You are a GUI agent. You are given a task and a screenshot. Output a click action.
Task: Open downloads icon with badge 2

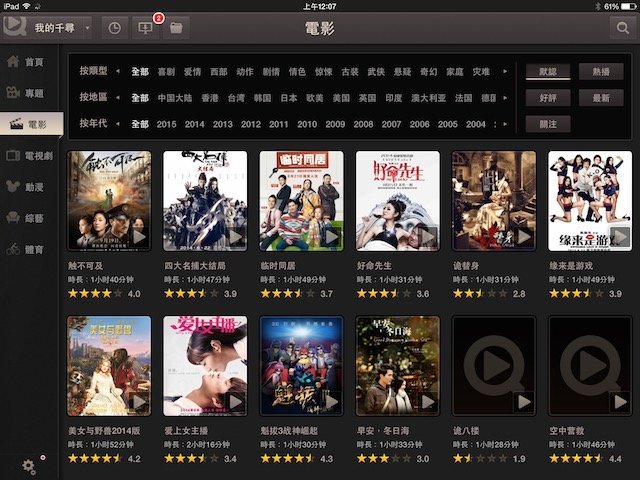tap(145, 27)
